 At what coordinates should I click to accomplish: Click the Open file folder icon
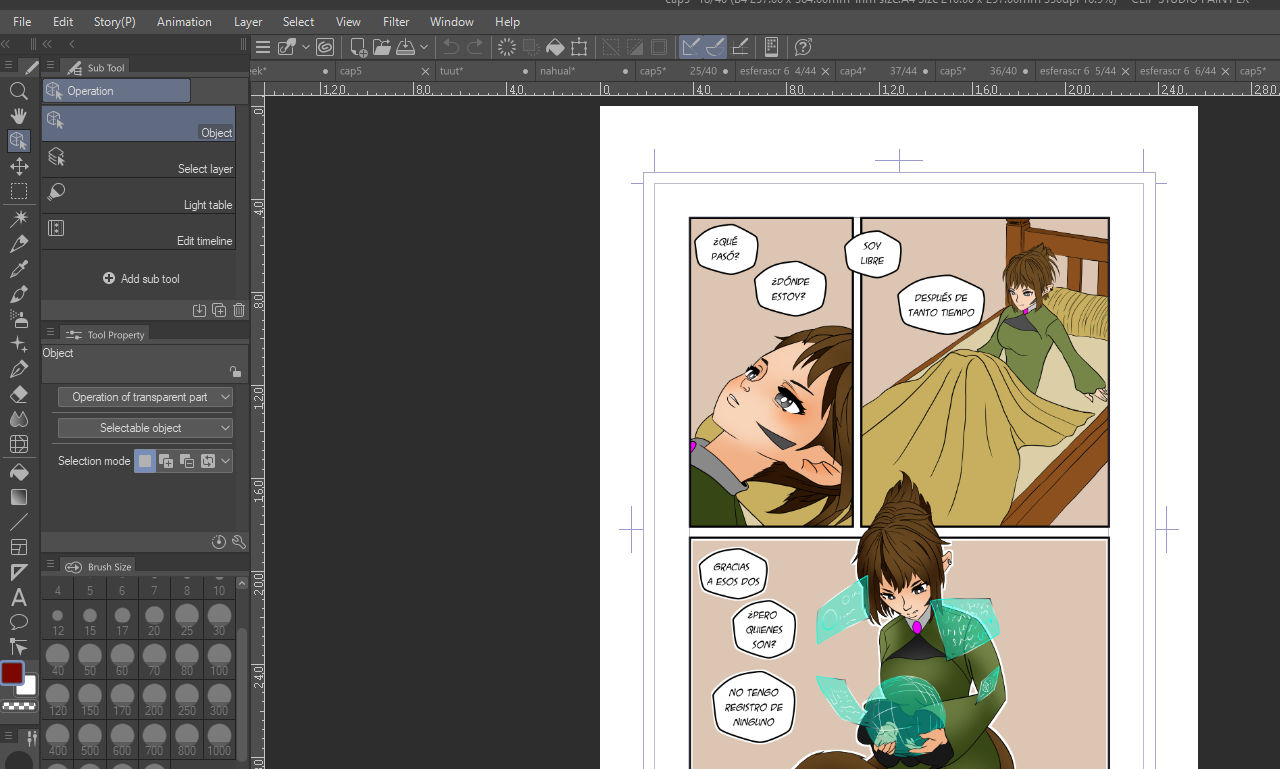pos(382,47)
